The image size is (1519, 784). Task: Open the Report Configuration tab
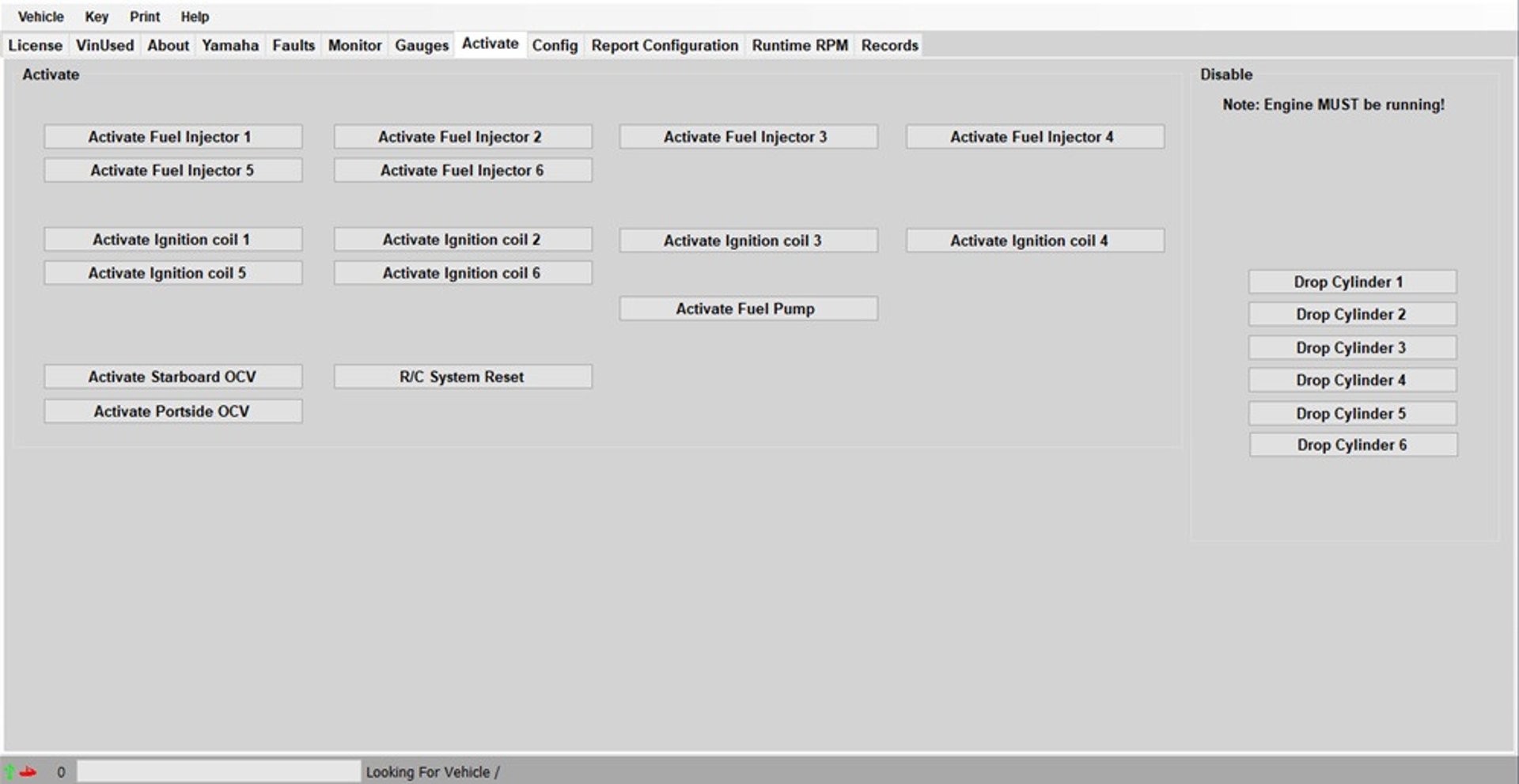click(x=665, y=45)
